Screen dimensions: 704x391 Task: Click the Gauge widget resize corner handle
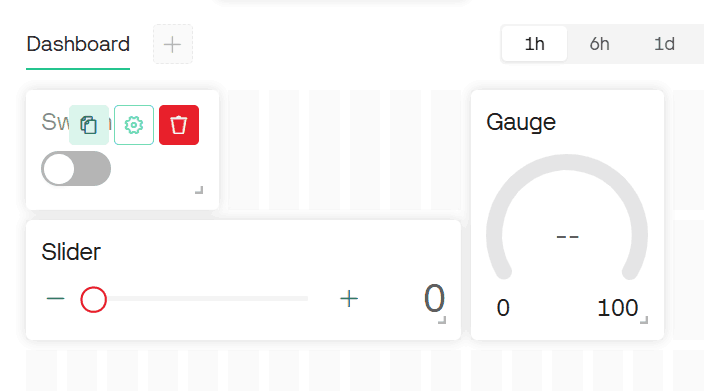point(644,320)
